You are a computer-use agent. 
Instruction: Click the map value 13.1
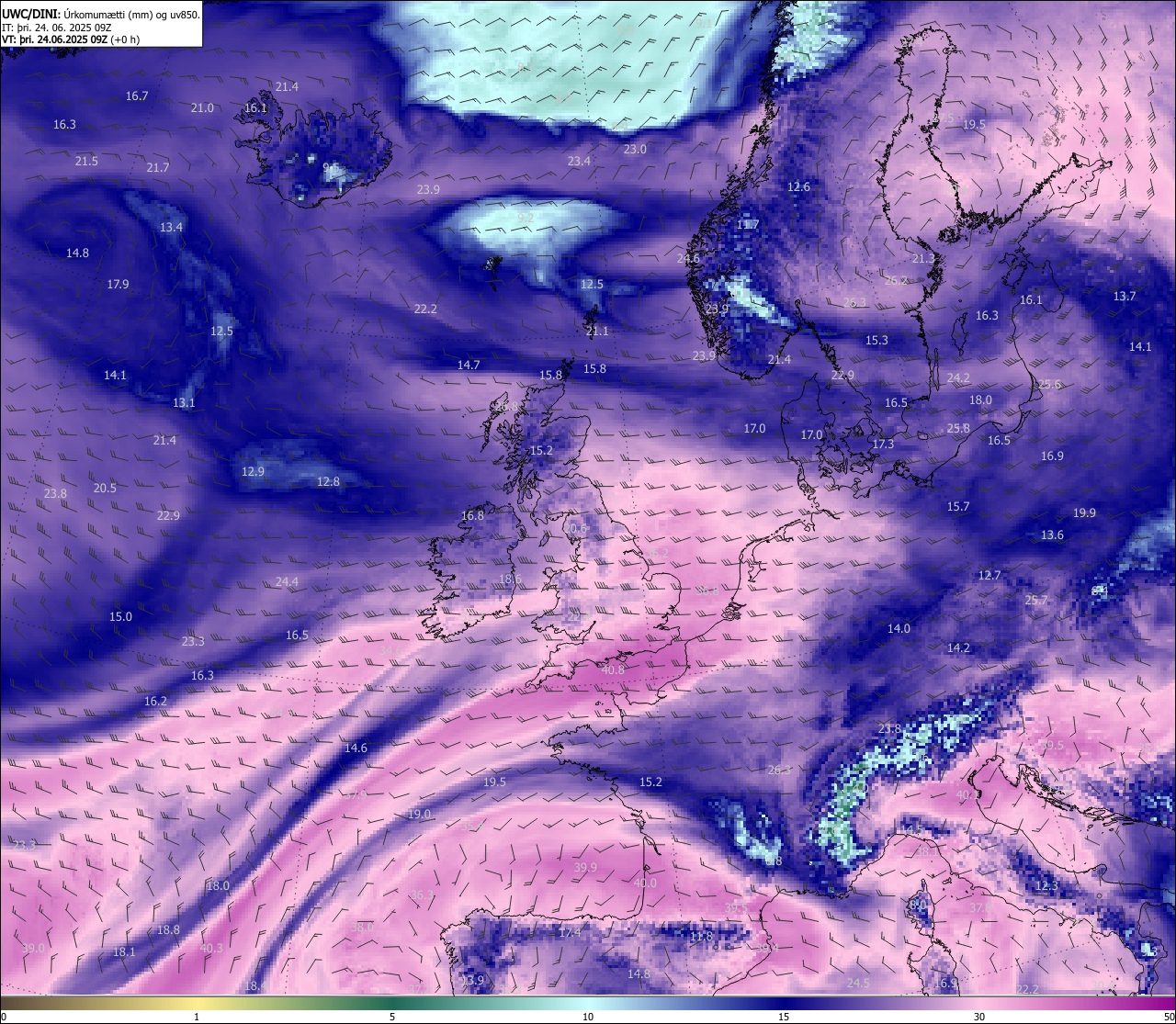point(184,403)
